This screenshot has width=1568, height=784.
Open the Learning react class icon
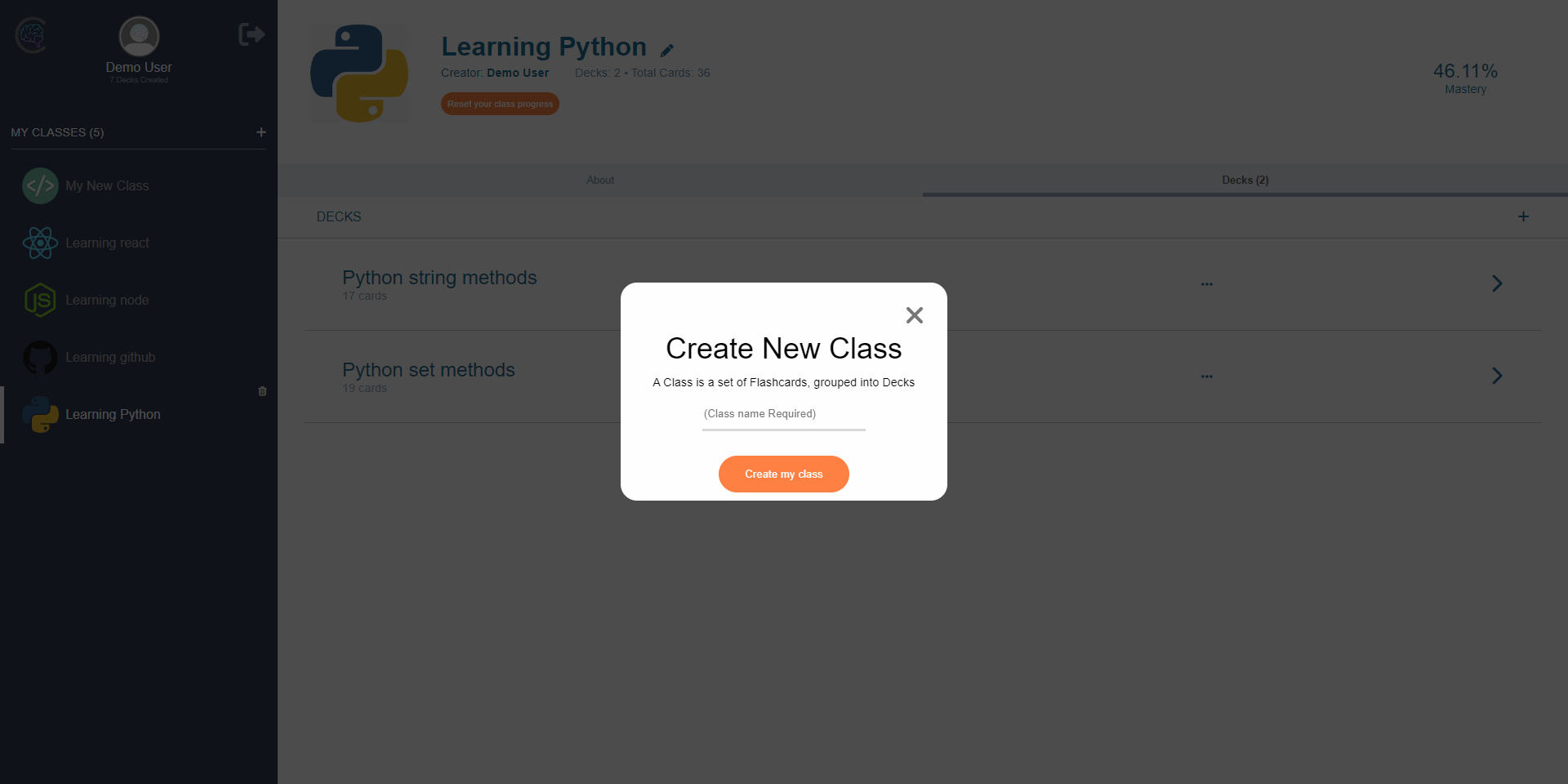coord(40,243)
